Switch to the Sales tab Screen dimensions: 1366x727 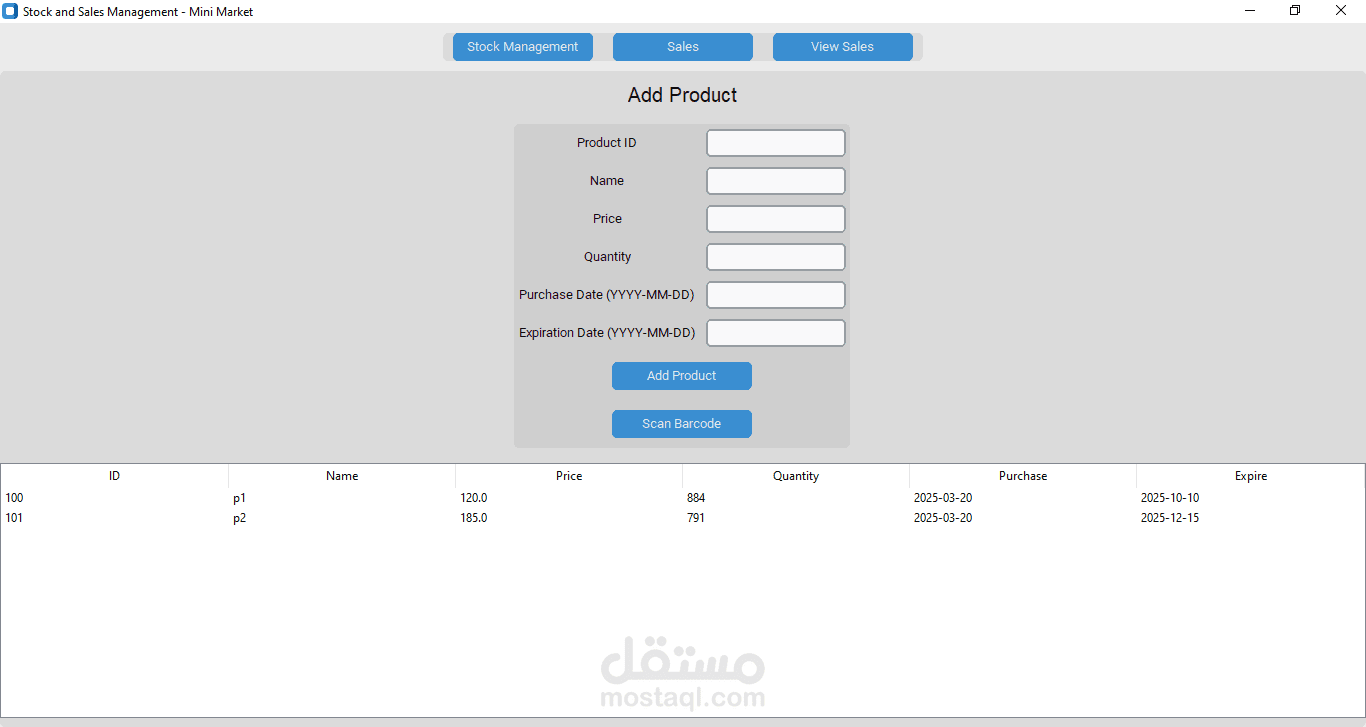682,47
